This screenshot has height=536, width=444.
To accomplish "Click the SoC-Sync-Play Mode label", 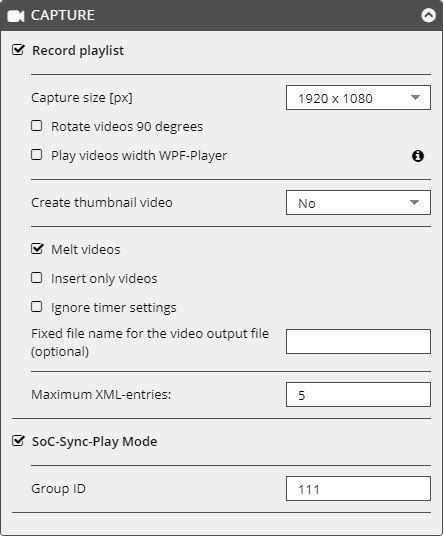I will click(95, 442).
